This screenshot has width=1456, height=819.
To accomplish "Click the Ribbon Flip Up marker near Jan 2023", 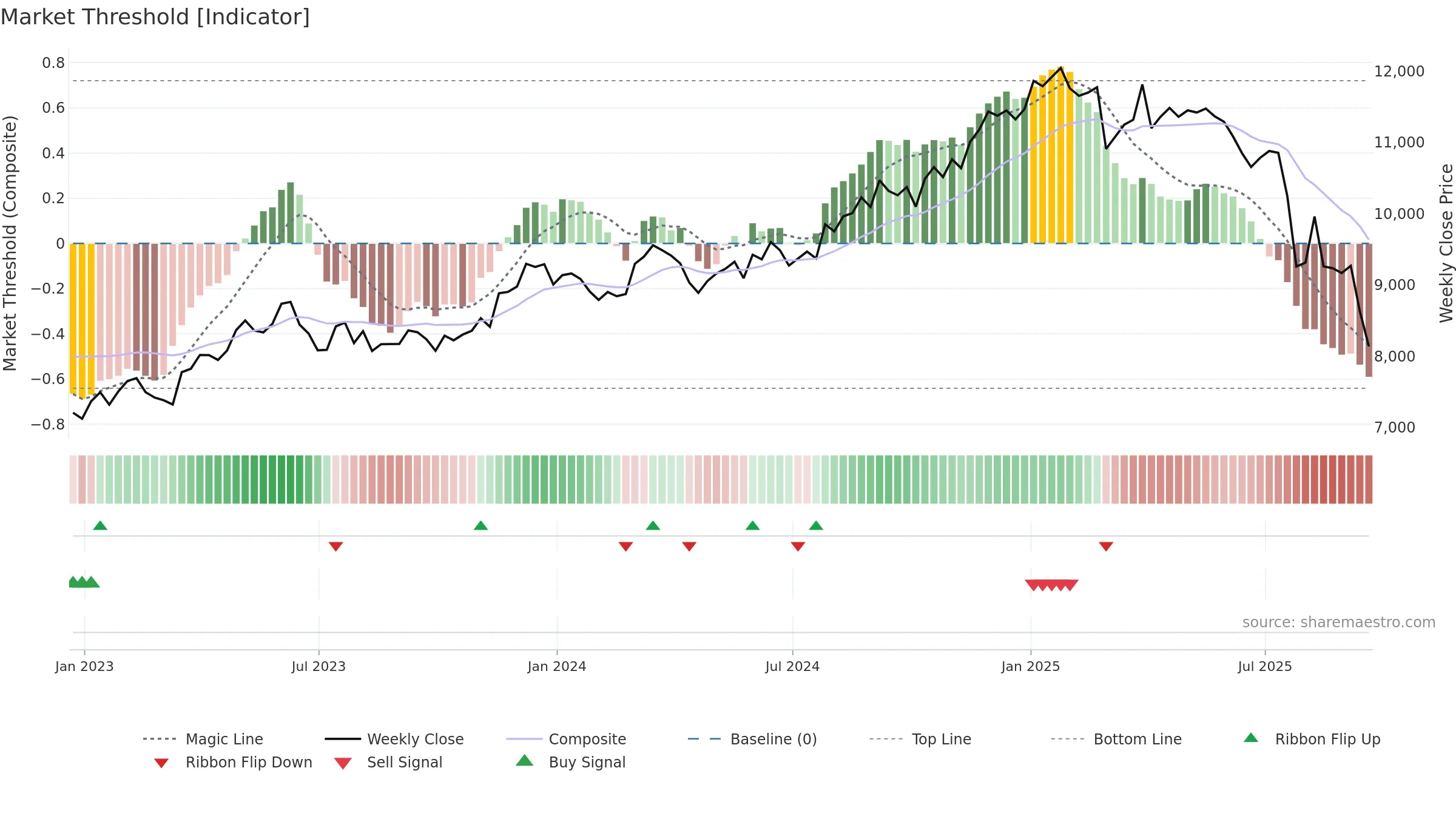I will click(x=100, y=525).
